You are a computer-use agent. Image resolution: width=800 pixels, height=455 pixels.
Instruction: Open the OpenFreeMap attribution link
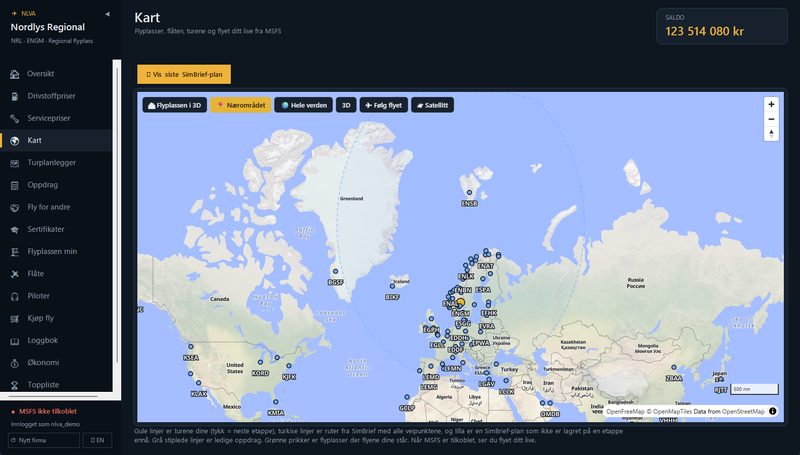coord(625,411)
